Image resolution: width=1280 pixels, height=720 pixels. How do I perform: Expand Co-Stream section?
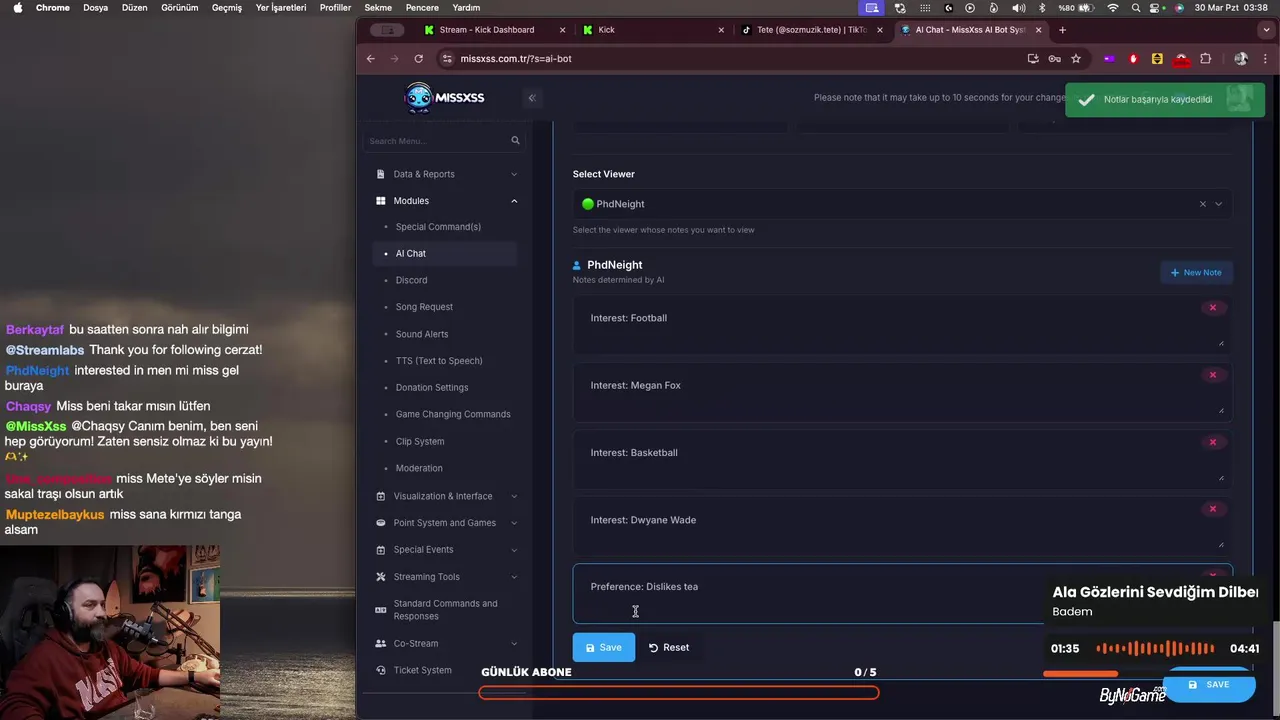coord(446,644)
